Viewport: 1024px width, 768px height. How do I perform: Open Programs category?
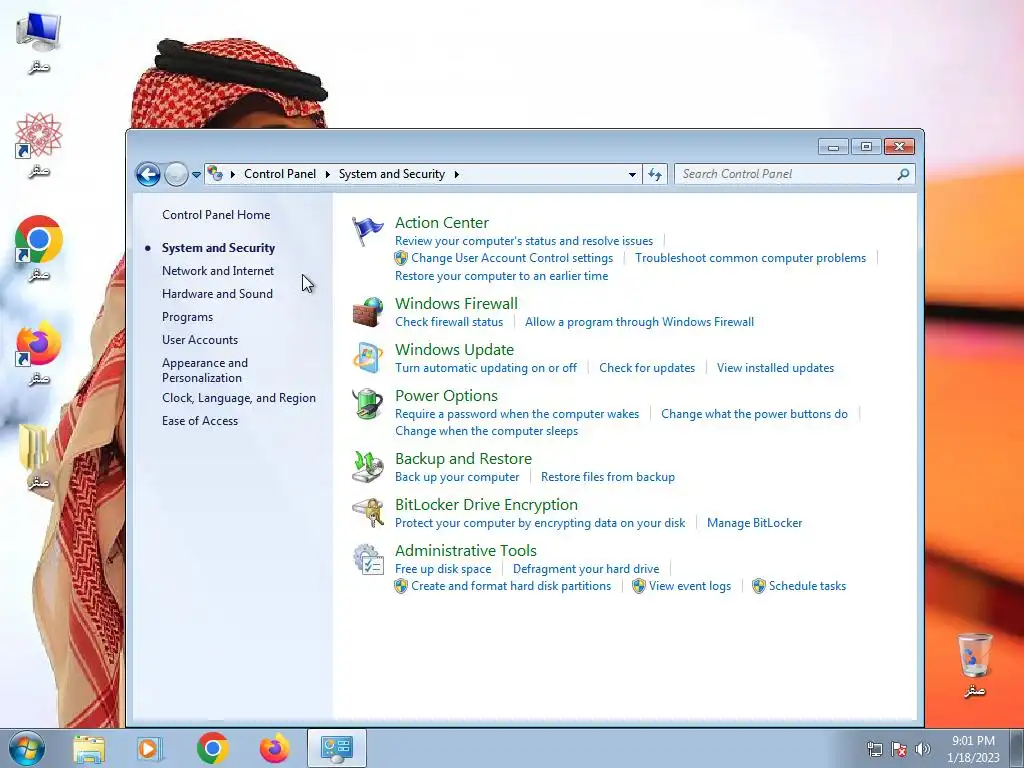pyautogui.click(x=187, y=317)
